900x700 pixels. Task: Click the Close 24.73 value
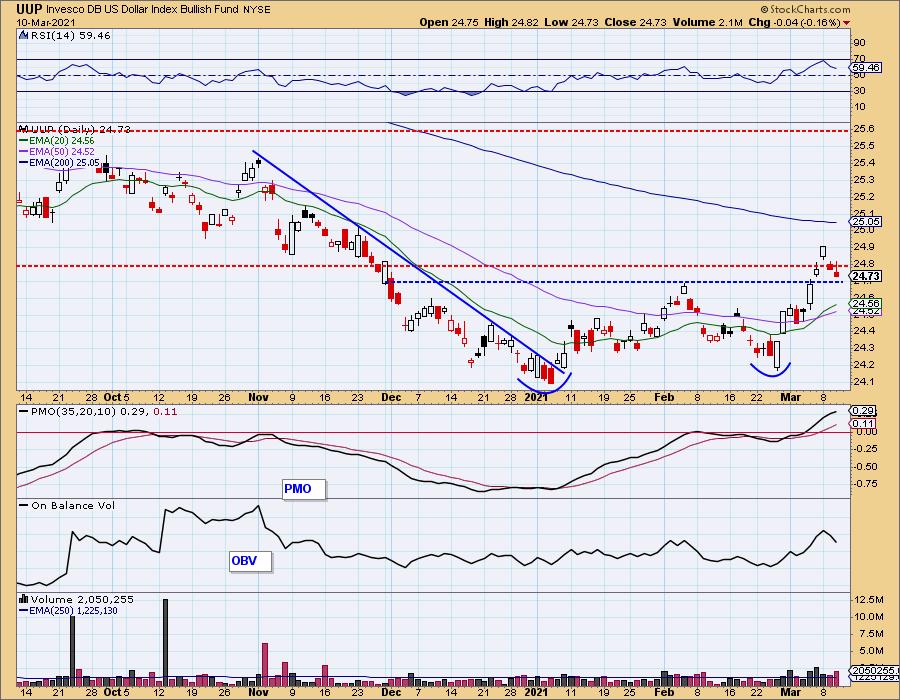635,22
